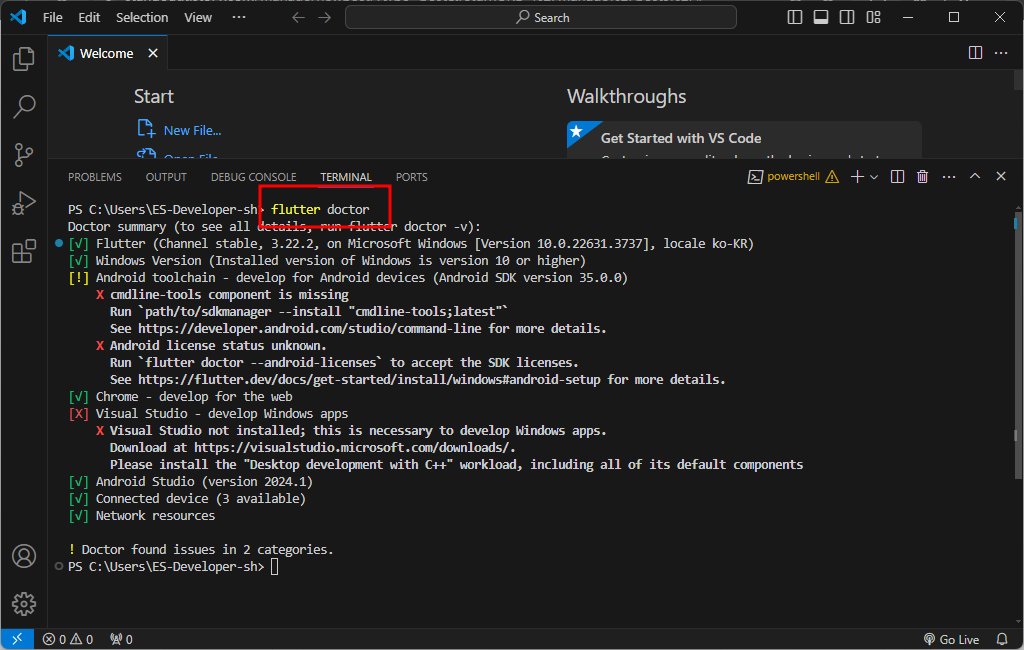Click the ports forwarded indicator showing 0
Viewport: 1024px width, 650px height.
(121, 640)
